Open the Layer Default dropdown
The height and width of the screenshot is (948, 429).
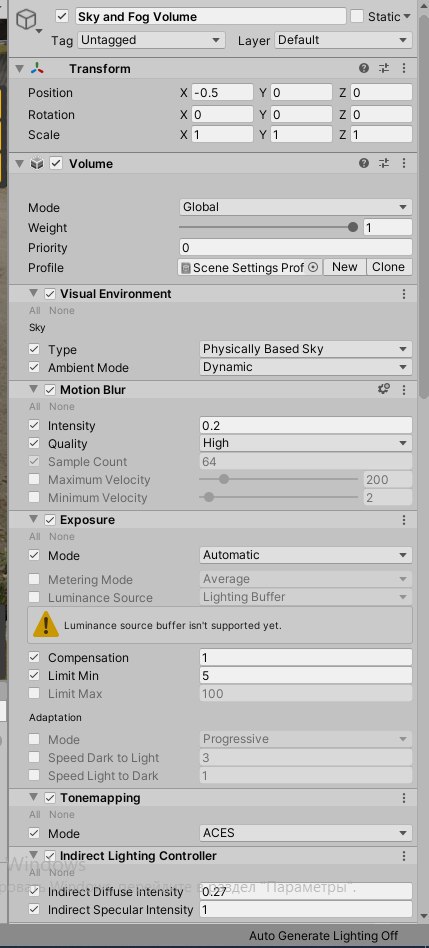(x=343, y=41)
